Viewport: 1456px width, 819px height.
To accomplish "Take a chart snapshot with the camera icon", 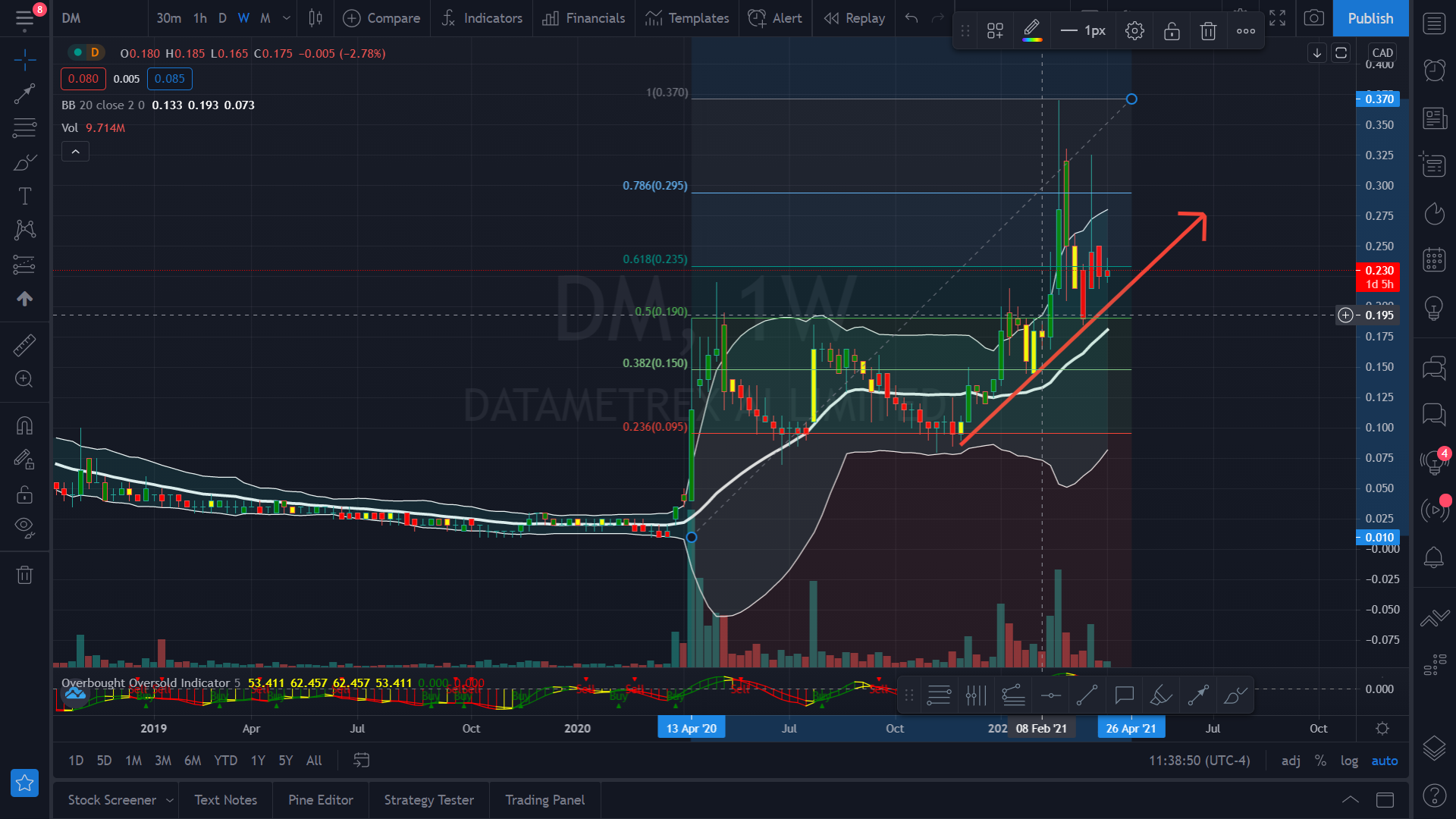I will point(1313,17).
